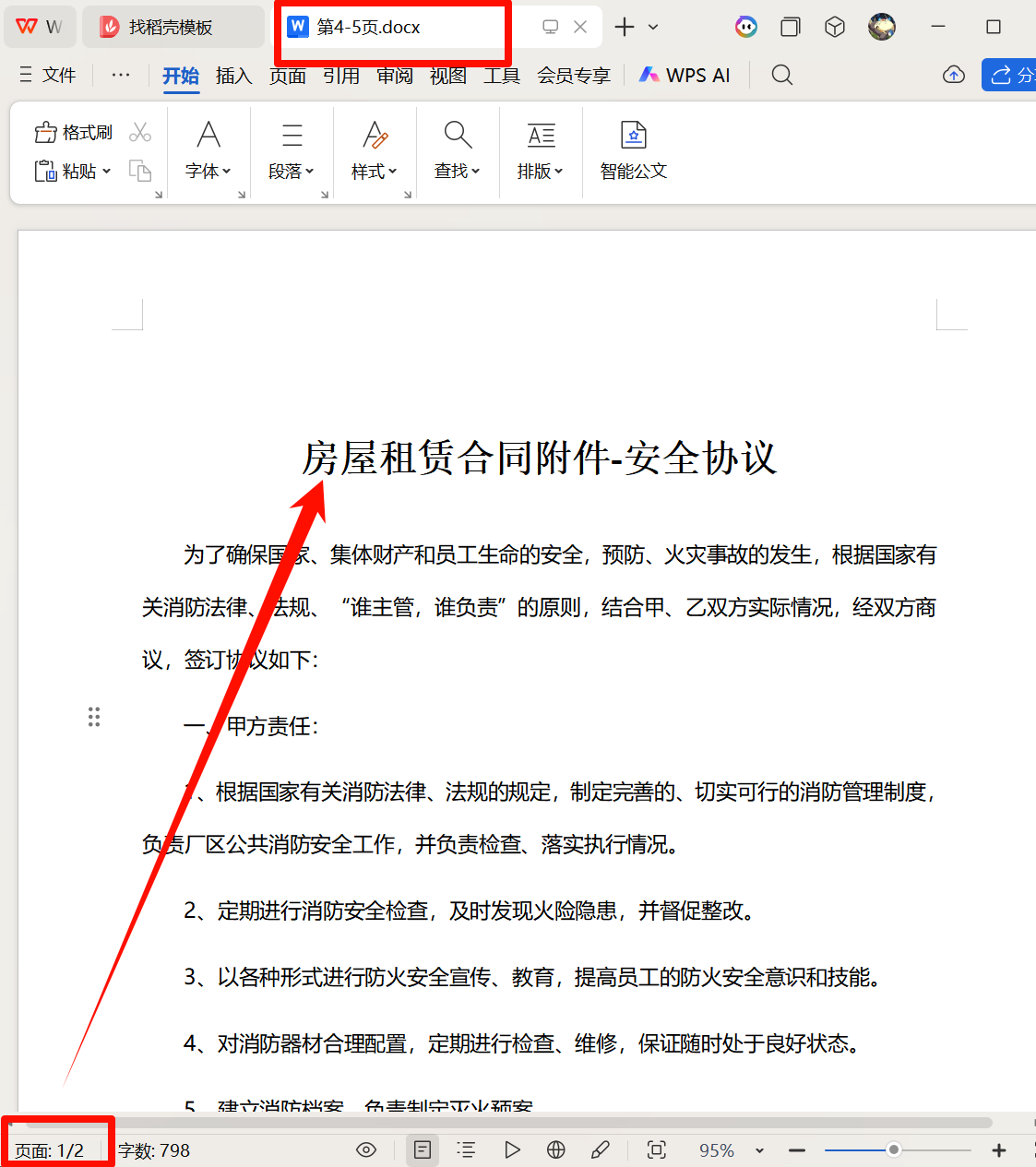
Task: Open the 段落 paragraph dropdown
Action: click(x=292, y=151)
